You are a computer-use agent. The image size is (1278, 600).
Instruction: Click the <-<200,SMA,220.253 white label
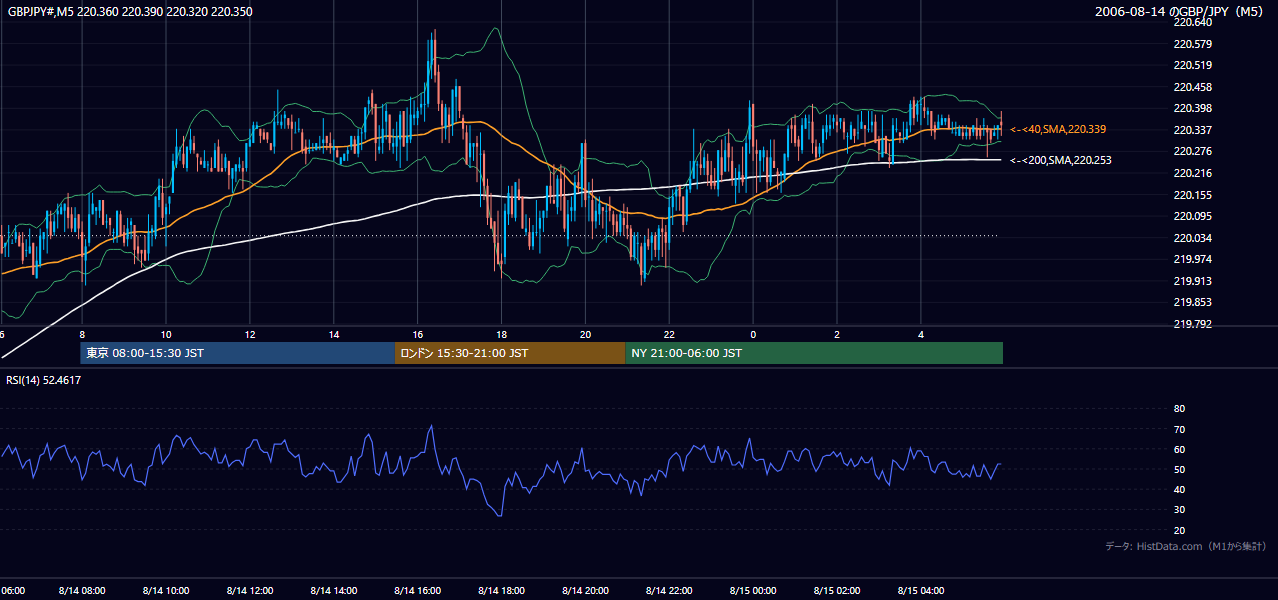pos(1060,160)
